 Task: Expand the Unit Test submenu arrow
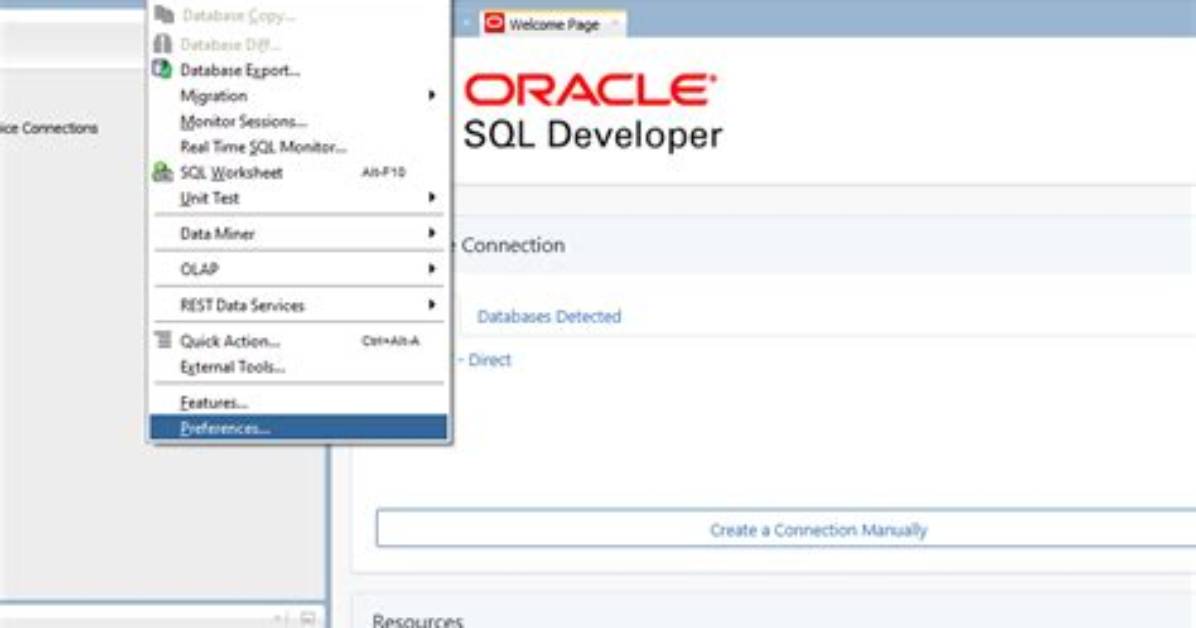click(x=432, y=197)
